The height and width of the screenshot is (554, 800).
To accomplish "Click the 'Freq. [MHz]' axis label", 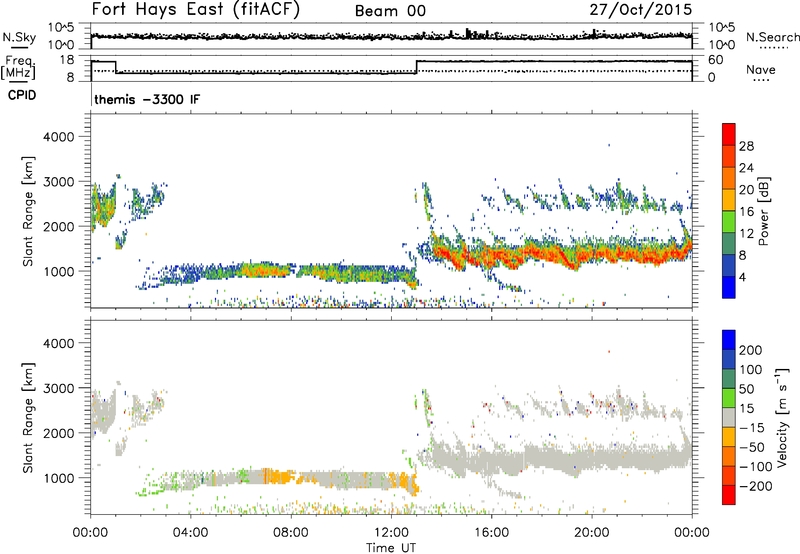I will coord(20,67).
